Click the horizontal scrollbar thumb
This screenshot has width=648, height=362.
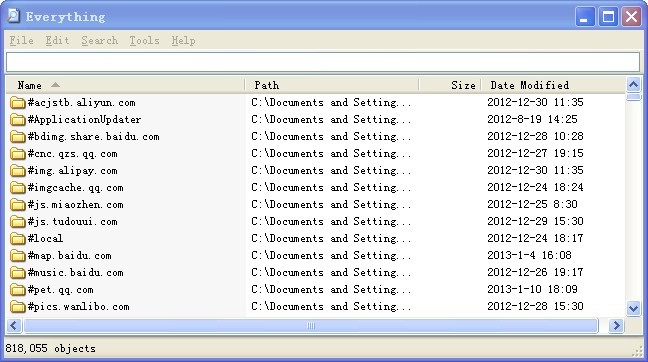click(311, 326)
